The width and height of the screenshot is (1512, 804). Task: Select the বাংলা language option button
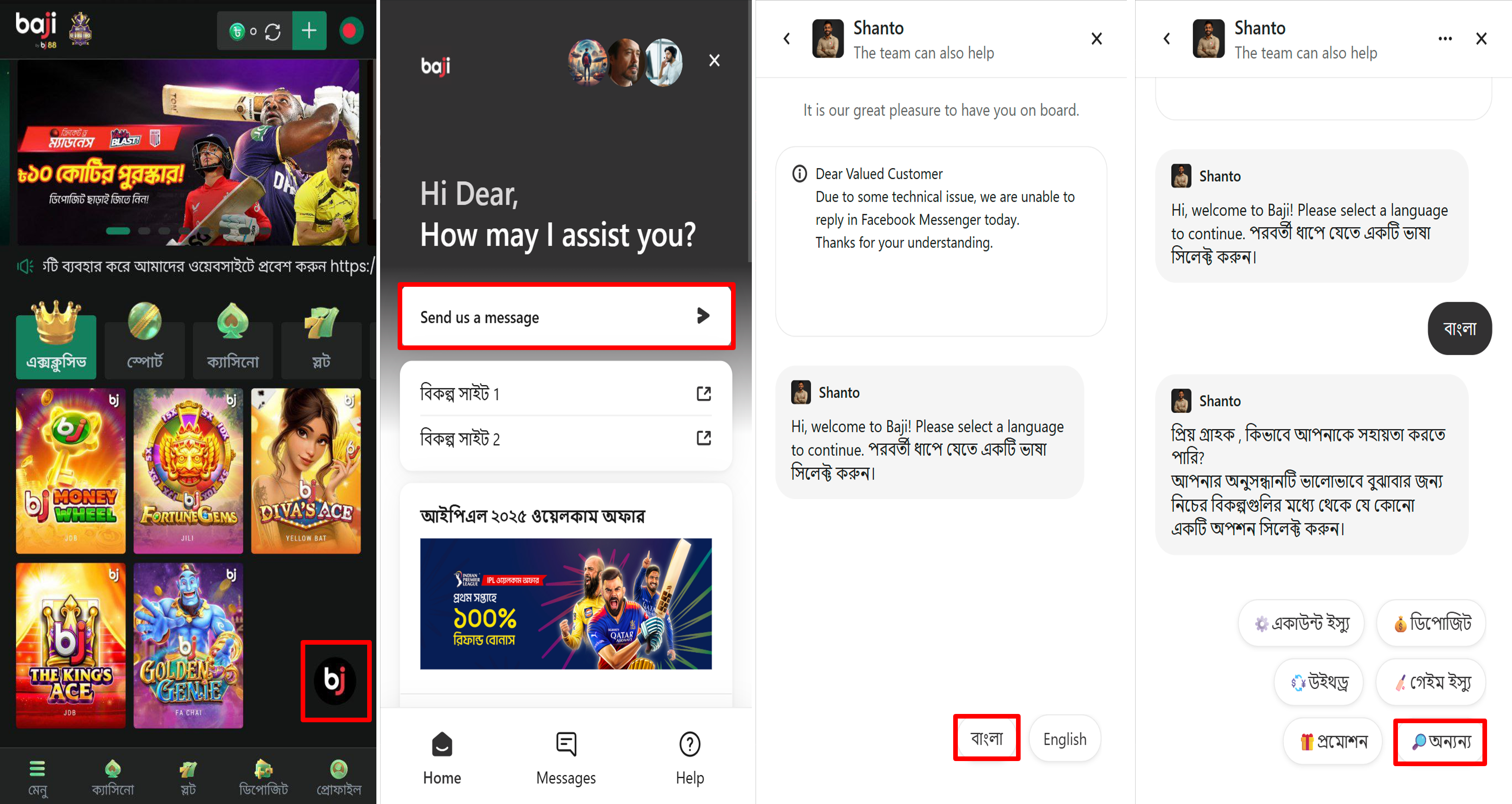click(x=986, y=738)
